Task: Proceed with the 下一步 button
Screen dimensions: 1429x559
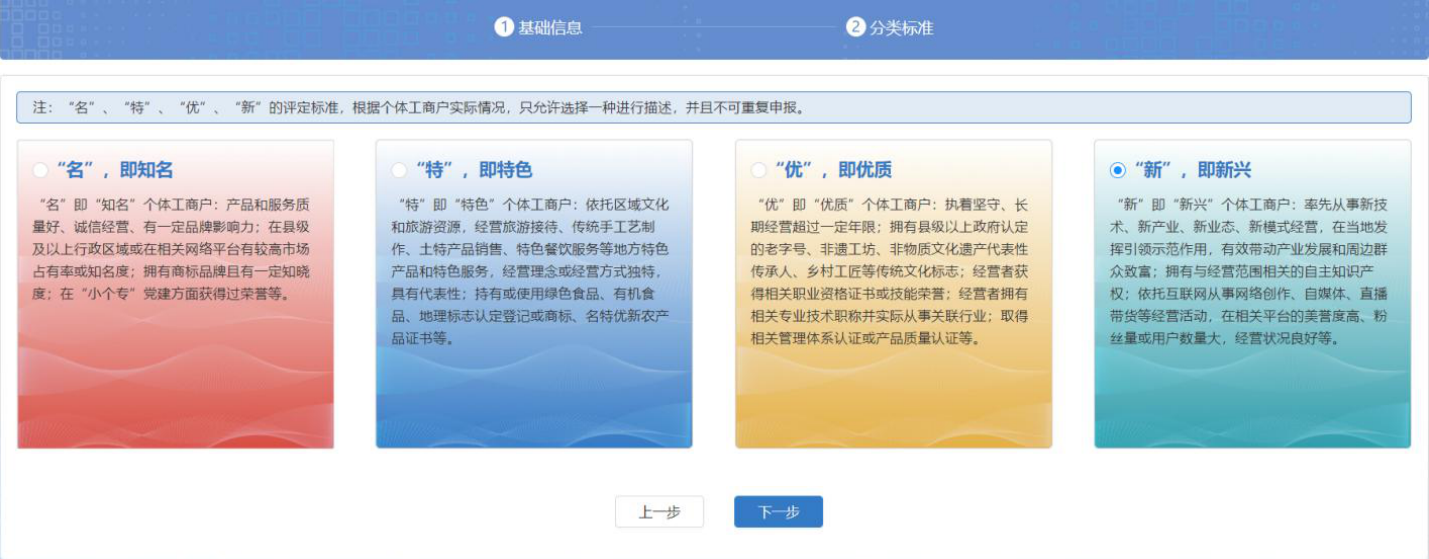Action: tap(778, 512)
